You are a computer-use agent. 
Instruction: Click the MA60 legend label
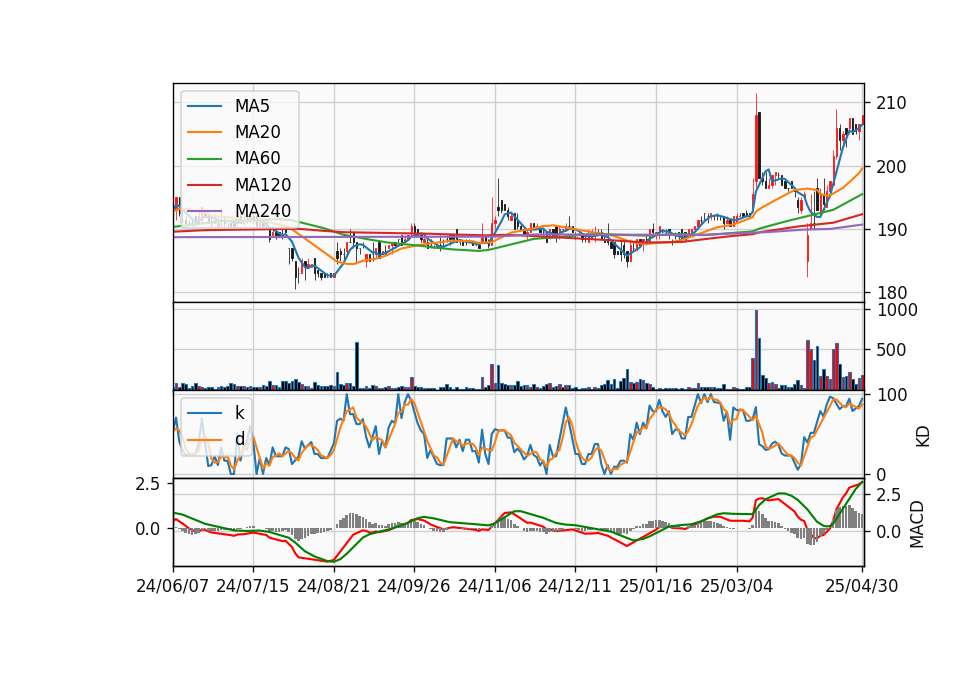pyautogui.click(x=257, y=159)
